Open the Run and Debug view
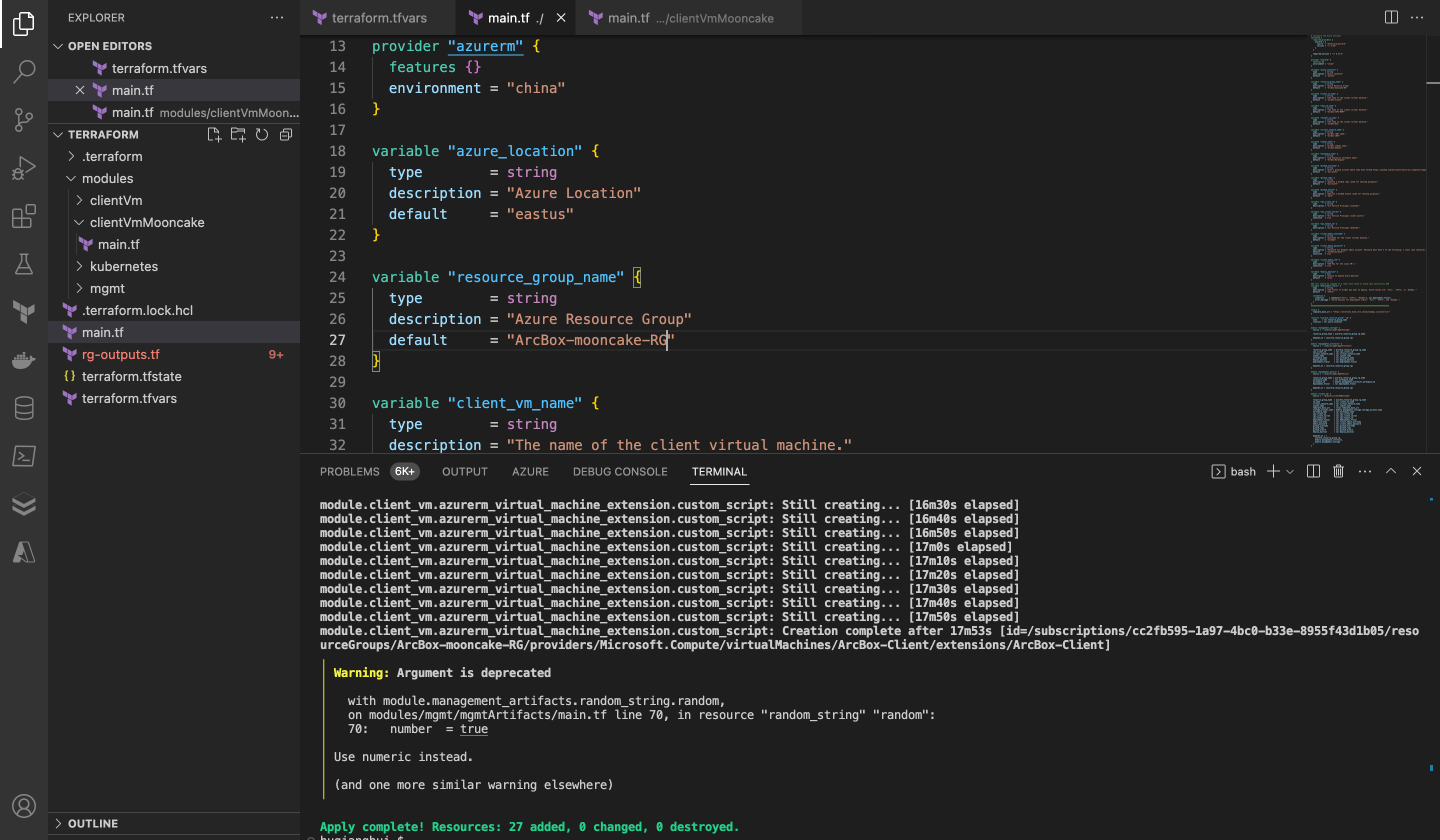 (24, 167)
